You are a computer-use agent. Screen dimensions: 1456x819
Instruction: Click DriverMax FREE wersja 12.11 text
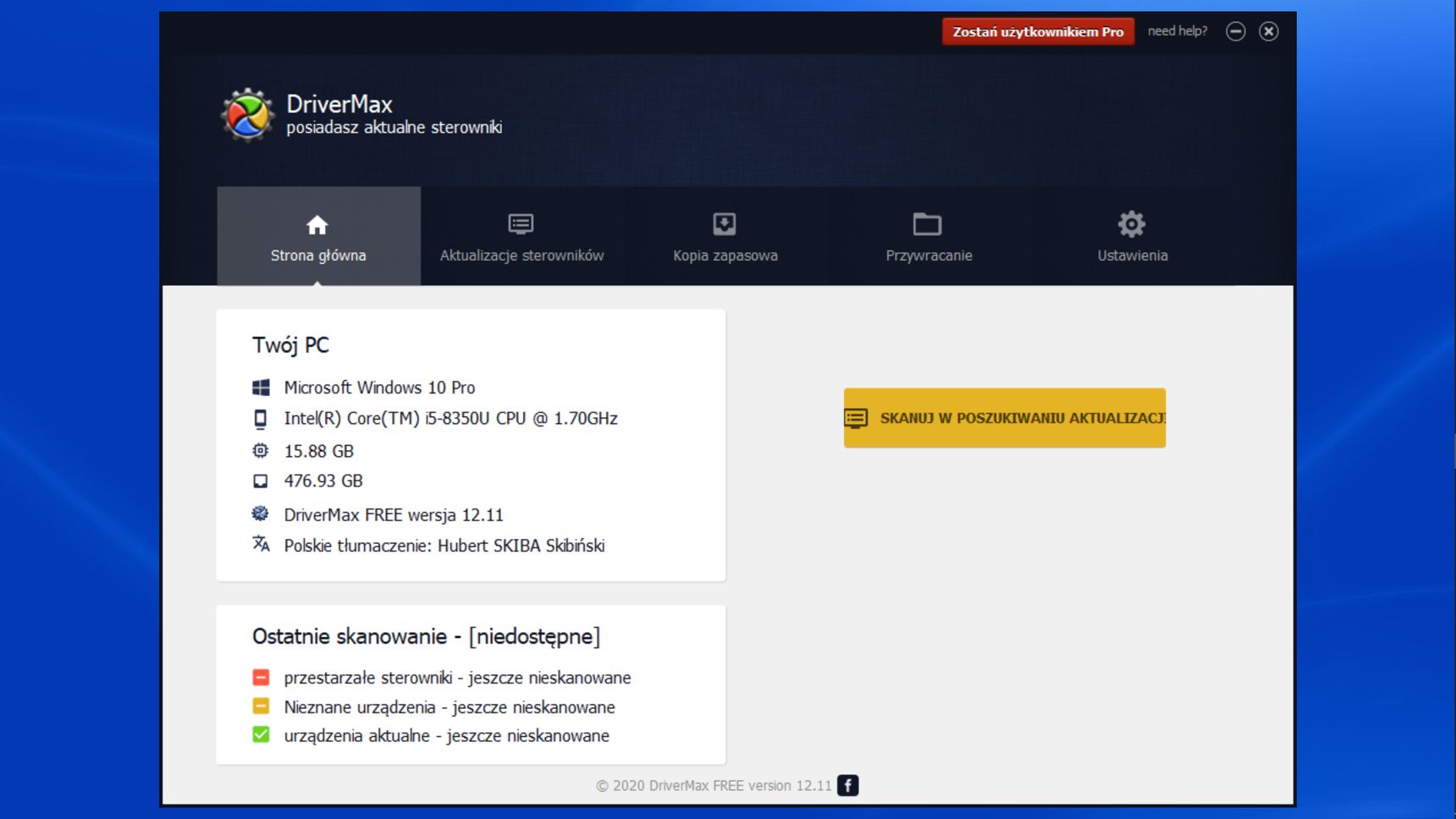coord(394,514)
